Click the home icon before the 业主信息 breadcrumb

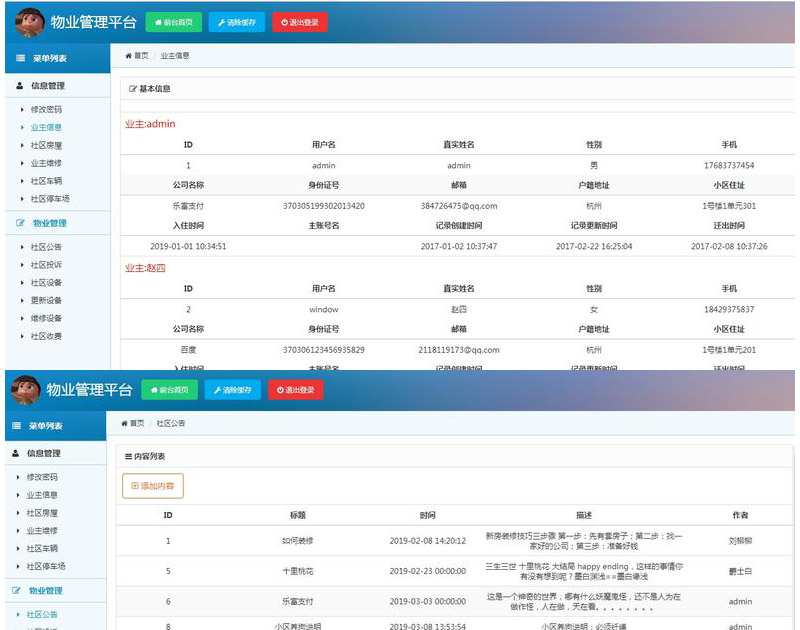point(128,56)
